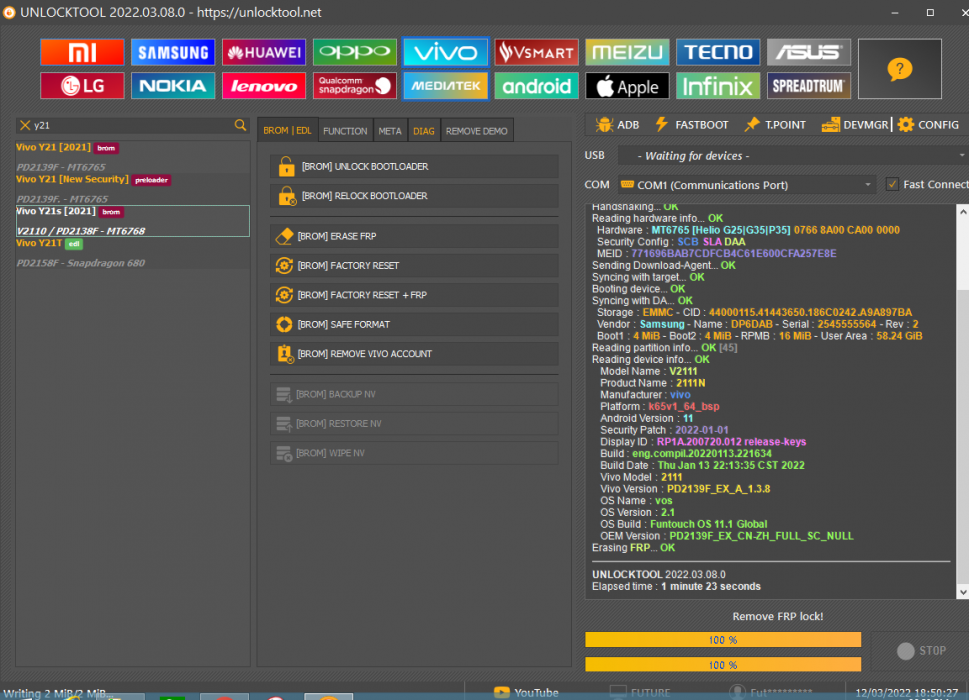Open the T.POINT tool
The image size is (969, 700).
click(776, 125)
